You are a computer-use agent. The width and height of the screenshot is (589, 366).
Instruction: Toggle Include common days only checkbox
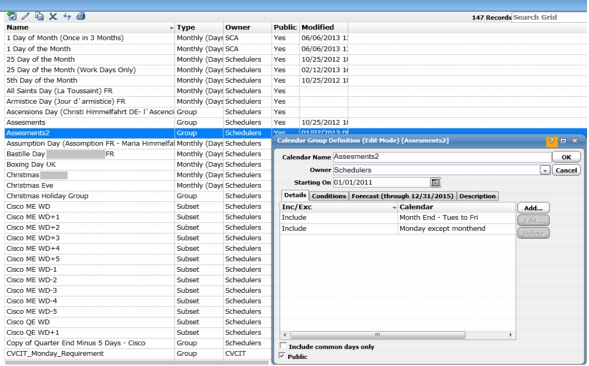(283, 346)
